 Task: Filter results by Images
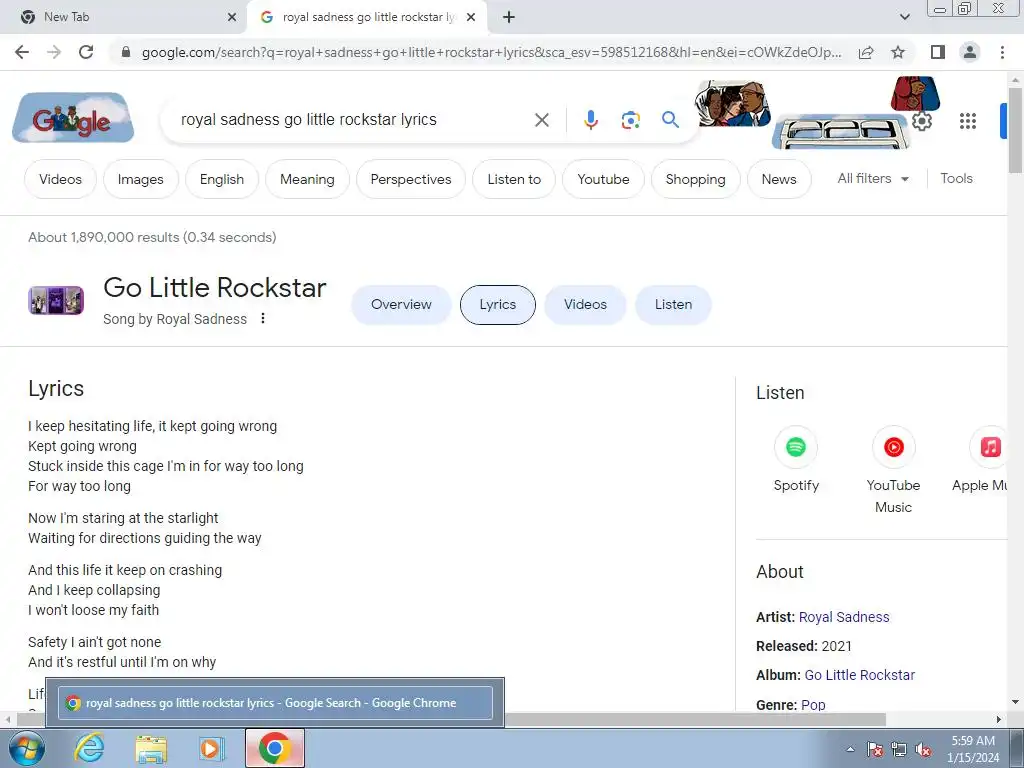[140, 179]
